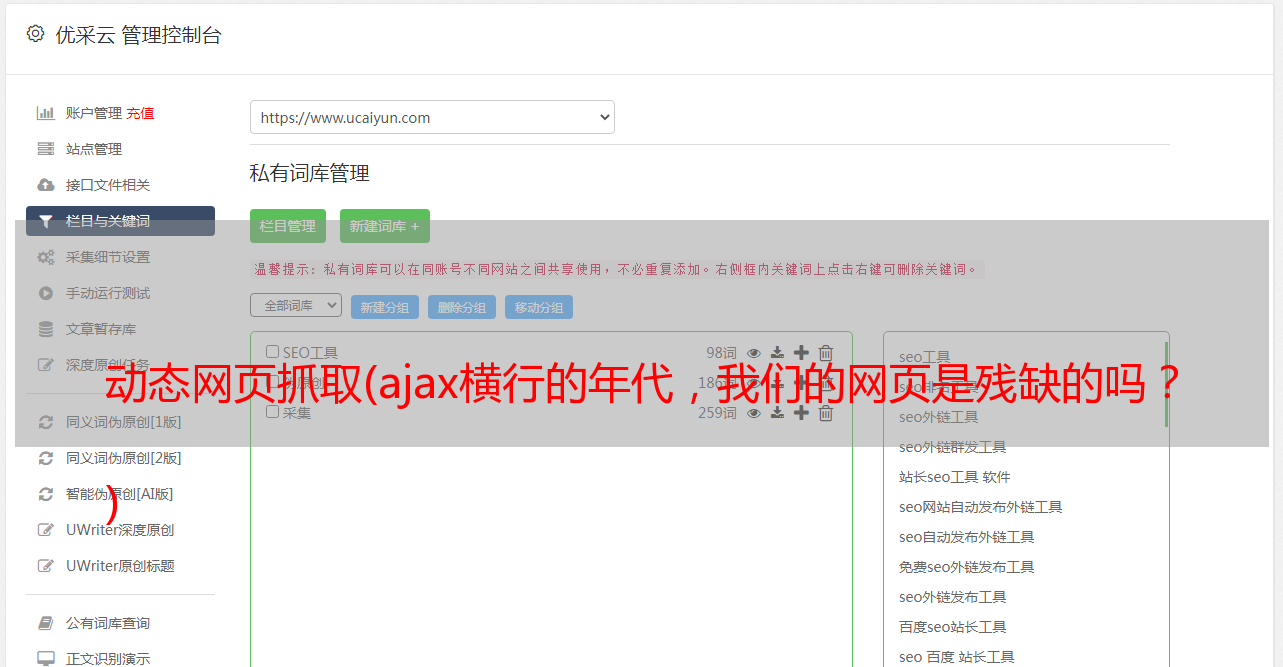Click the 栏目管理 button
1283x667 pixels.
click(x=288, y=226)
